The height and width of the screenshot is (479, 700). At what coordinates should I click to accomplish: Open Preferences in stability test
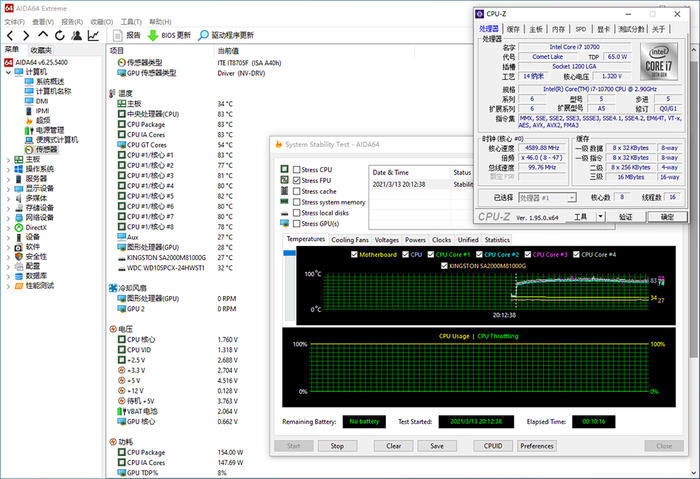(537, 446)
